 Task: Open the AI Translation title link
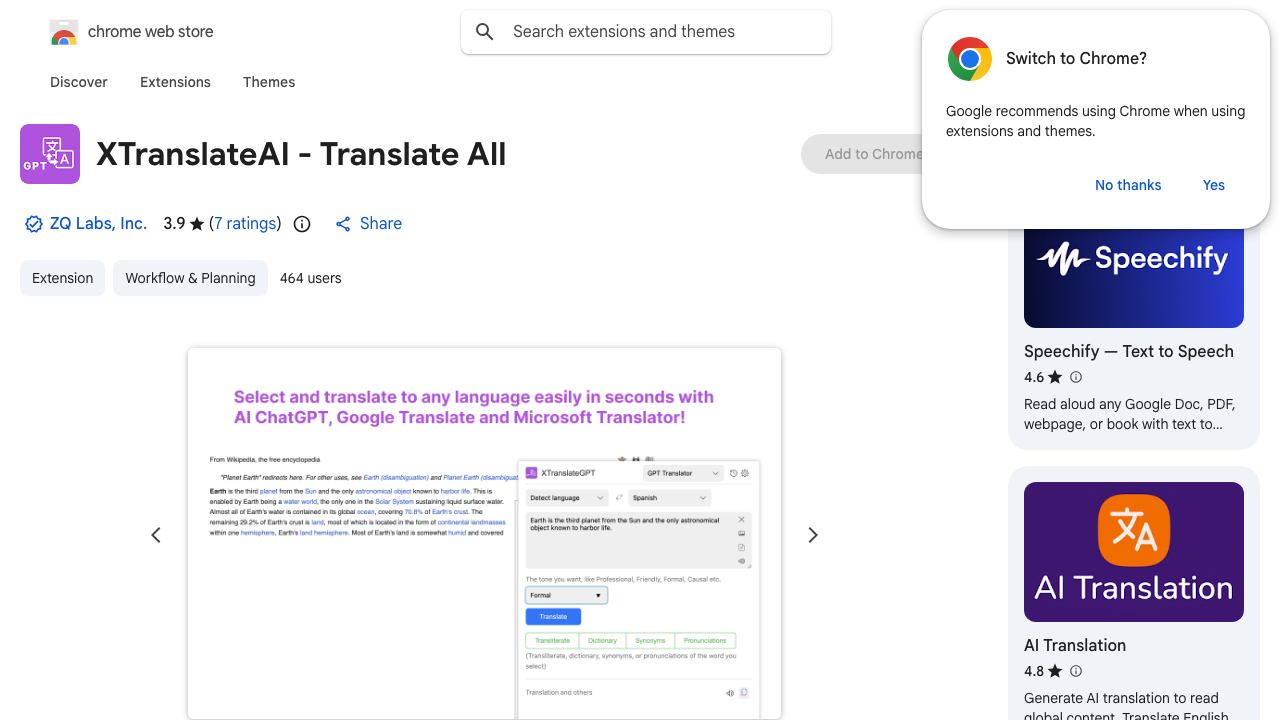(x=1075, y=645)
